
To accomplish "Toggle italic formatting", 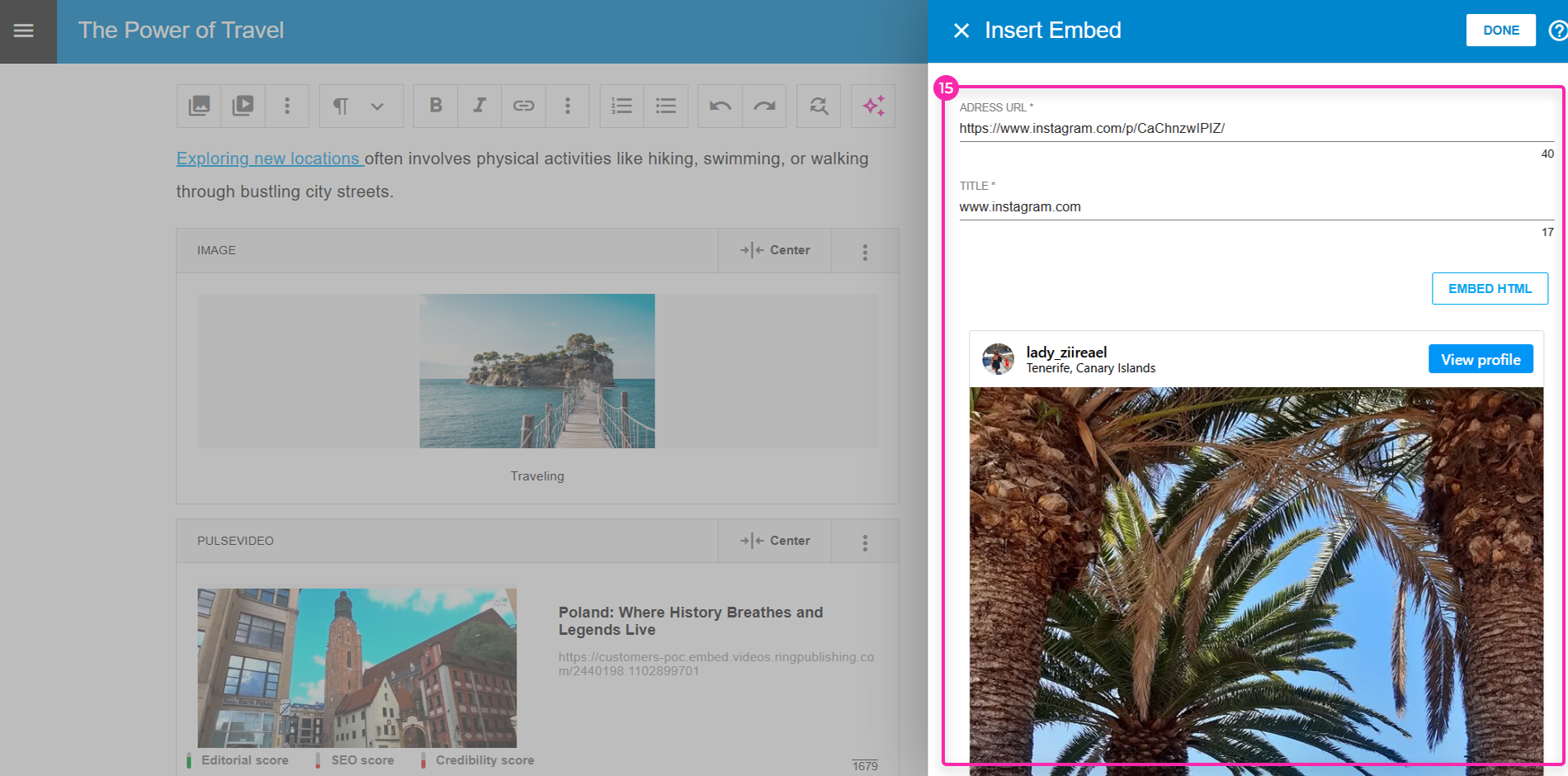I will 479,106.
